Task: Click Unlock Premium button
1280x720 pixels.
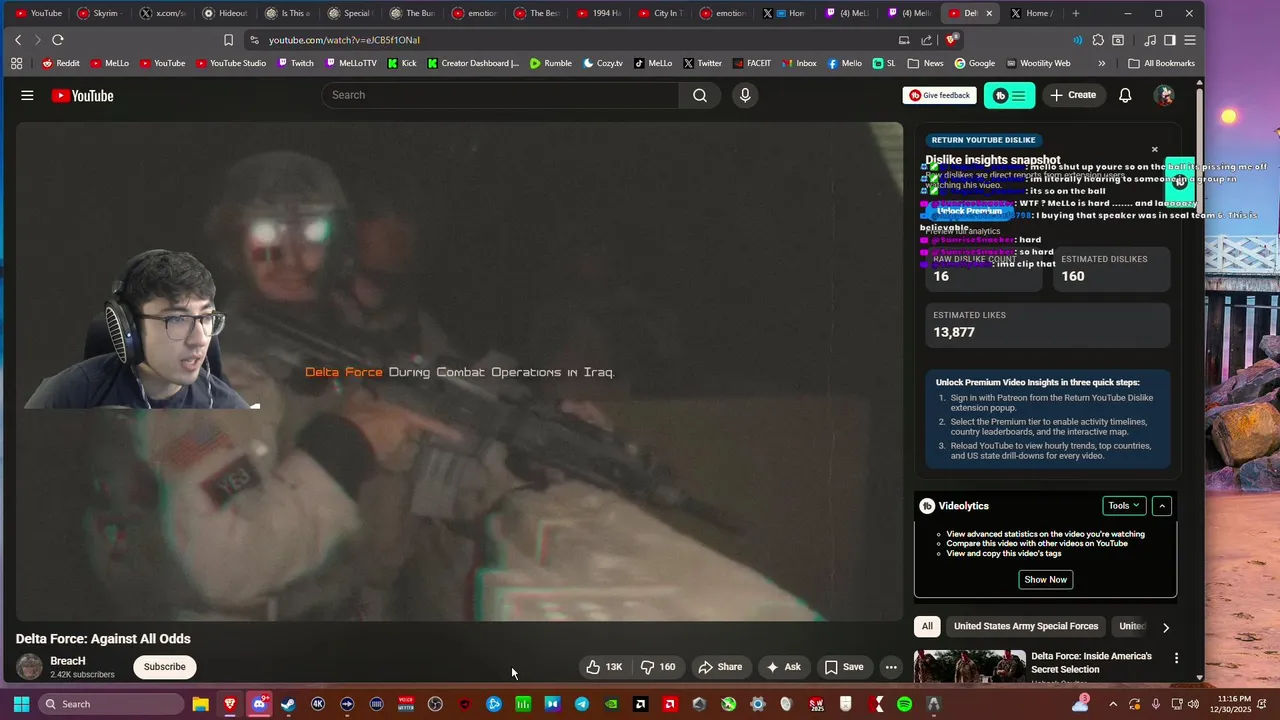Action: [x=969, y=211]
